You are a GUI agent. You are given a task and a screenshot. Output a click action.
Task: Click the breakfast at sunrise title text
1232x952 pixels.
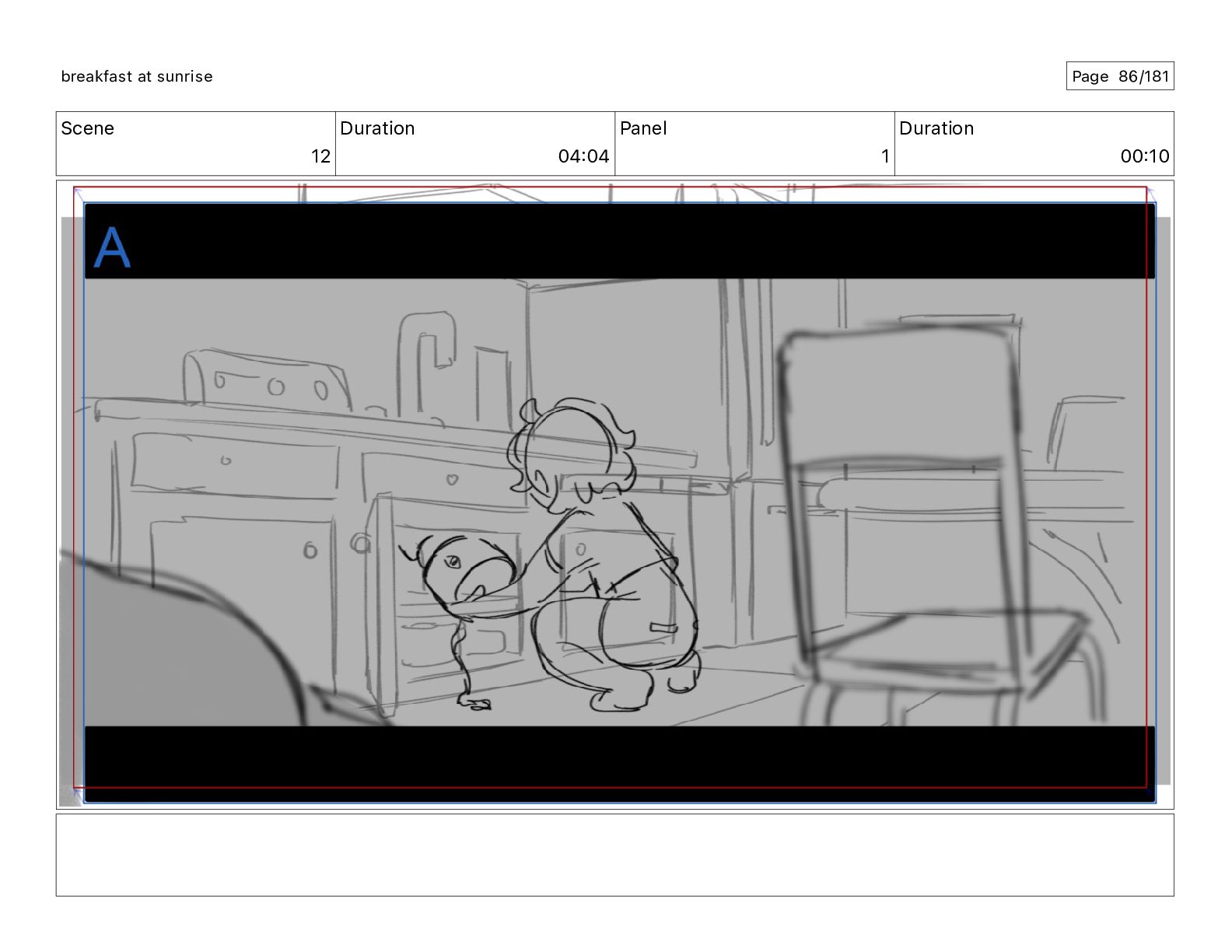(x=137, y=76)
